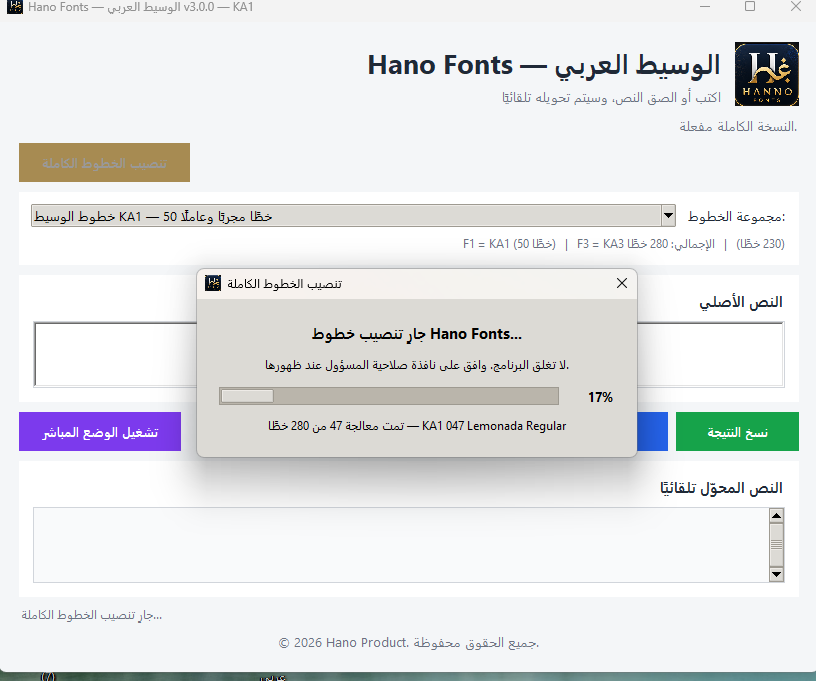Image resolution: width=816 pixels, height=681 pixels.
Task: Click the output box scroll up arrow
Action: pyautogui.click(x=776, y=516)
